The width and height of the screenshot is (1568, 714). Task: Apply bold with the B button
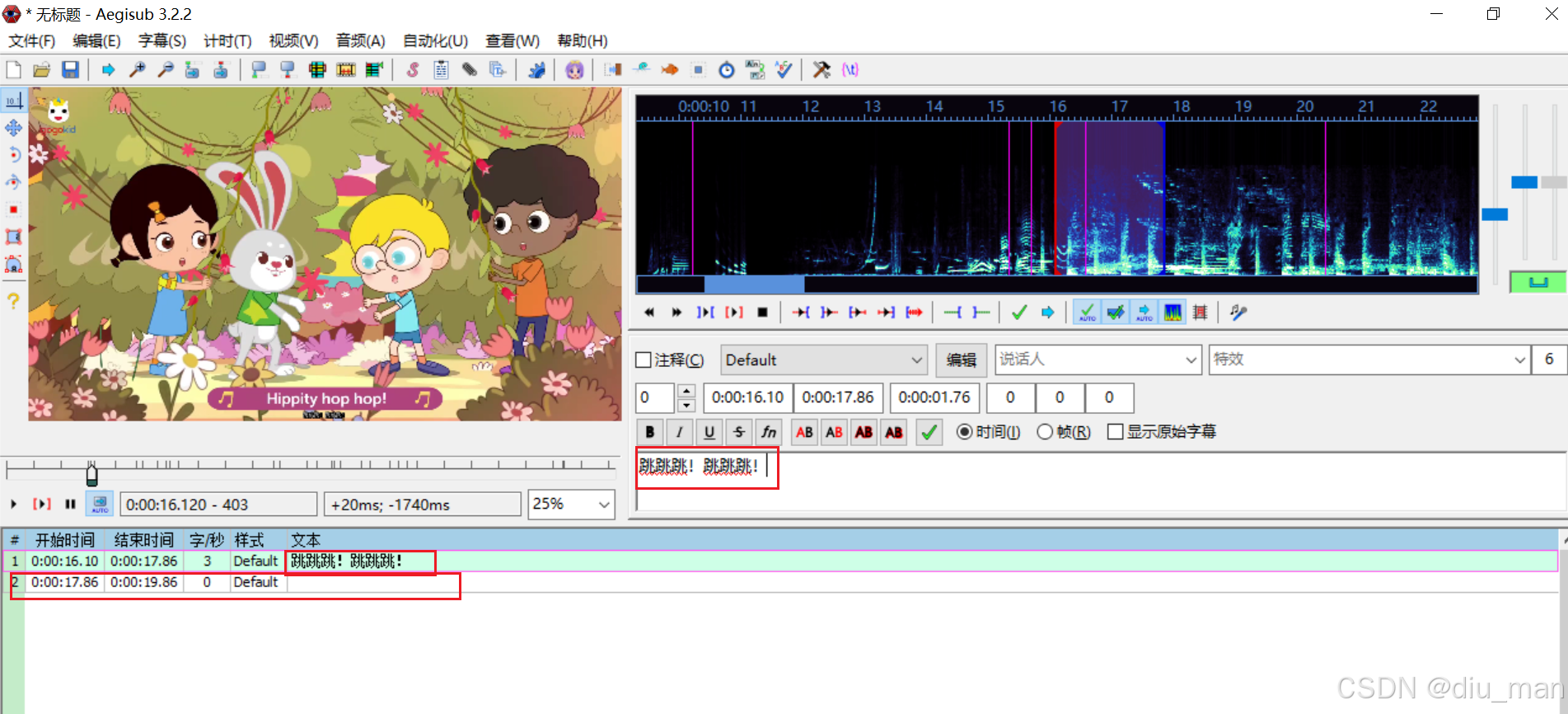[x=649, y=432]
